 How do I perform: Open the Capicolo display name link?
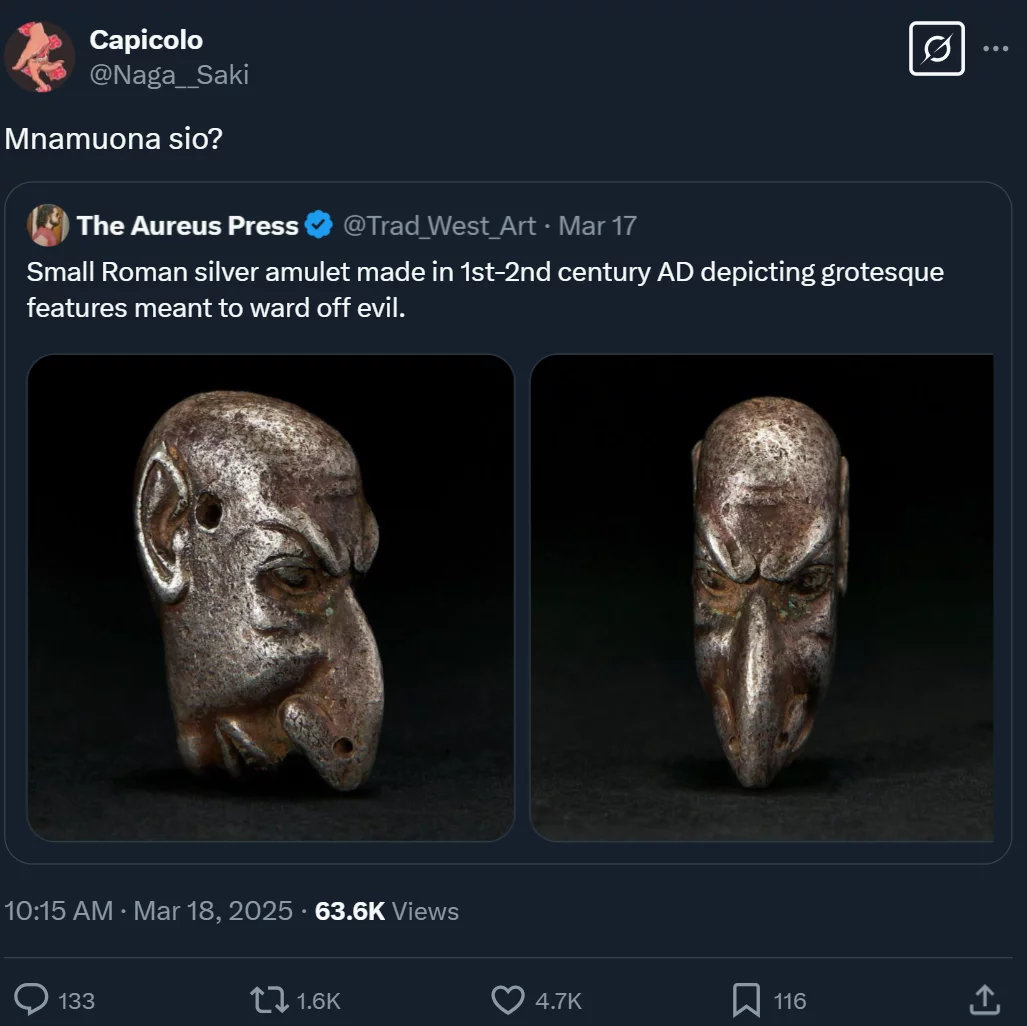click(146, 40)
